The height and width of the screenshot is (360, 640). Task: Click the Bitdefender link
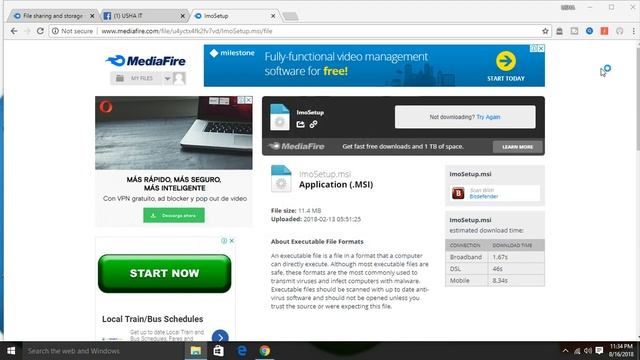[484, 196]
